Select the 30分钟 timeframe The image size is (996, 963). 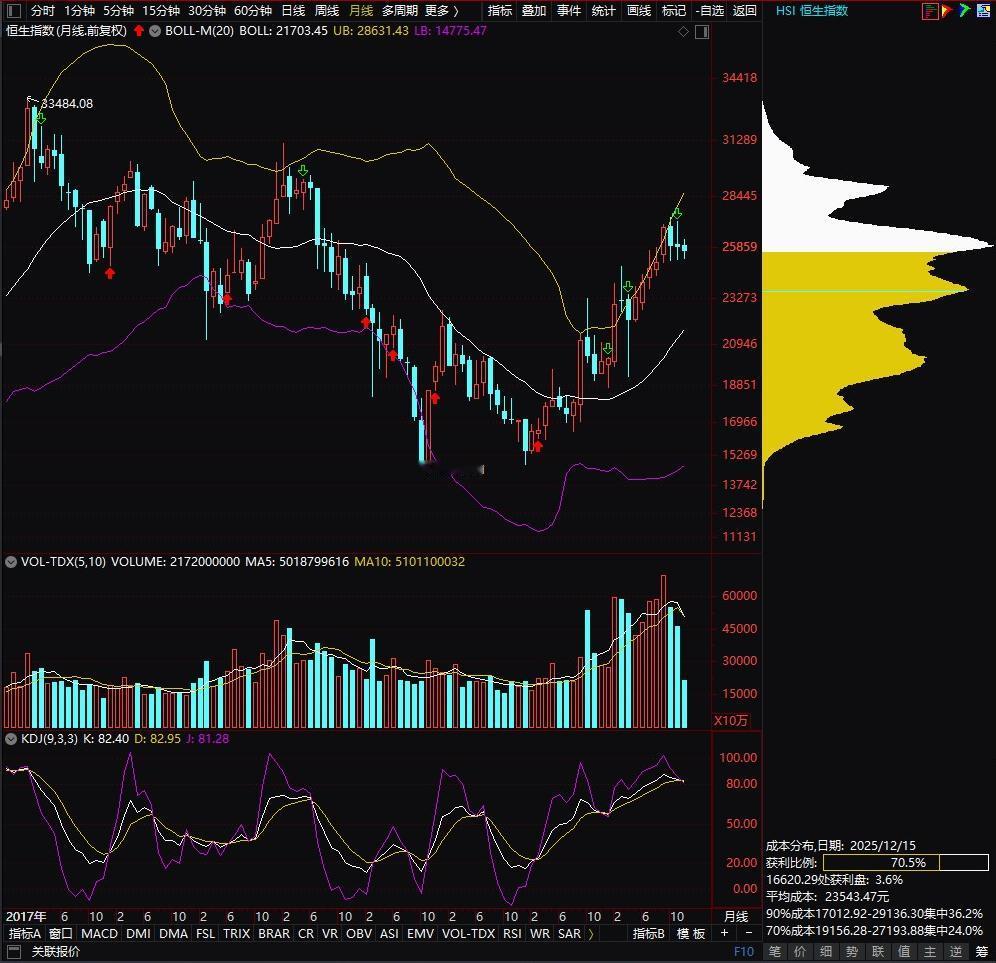point(207,11)
